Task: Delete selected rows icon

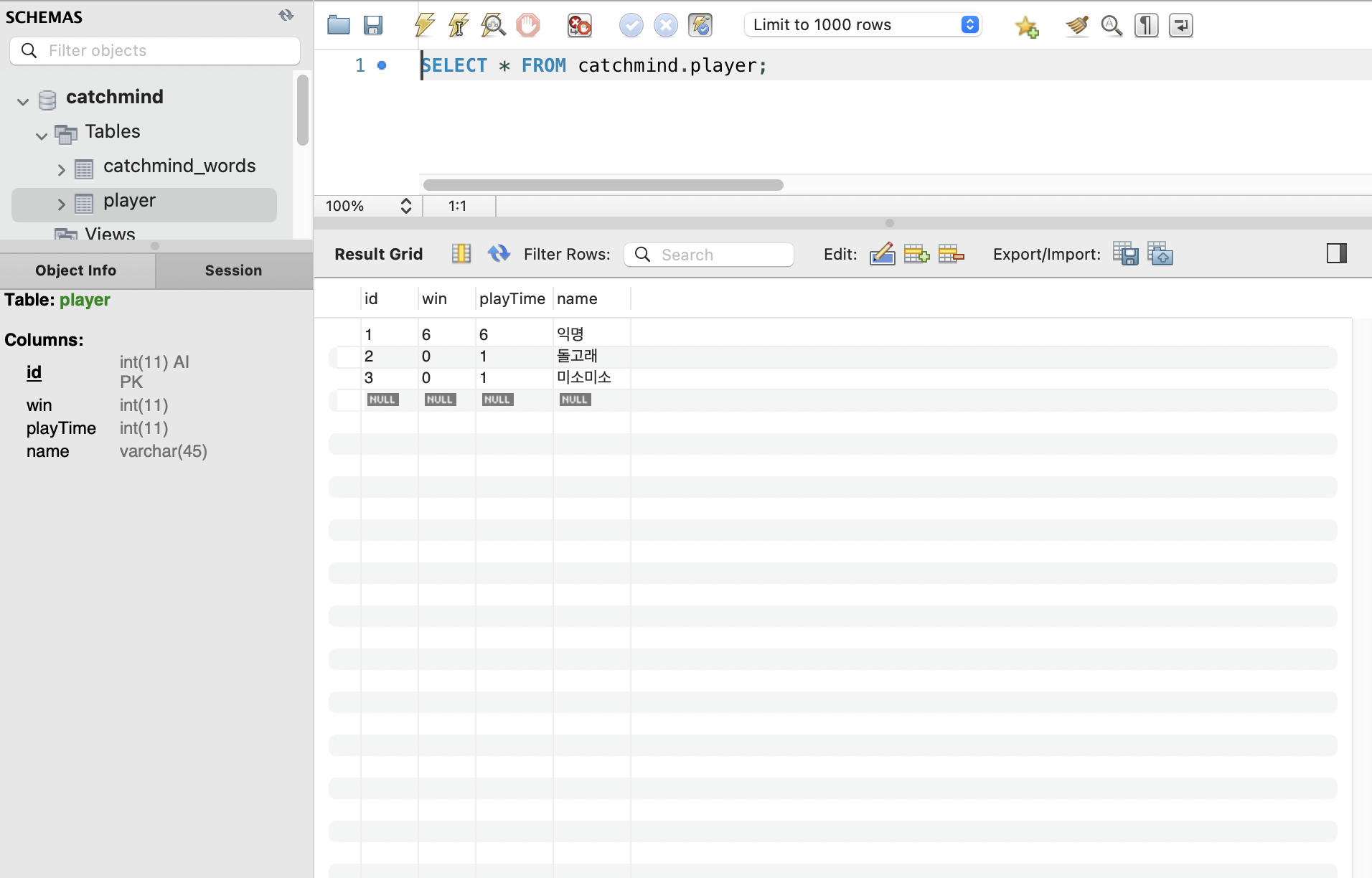Action: 951,254
